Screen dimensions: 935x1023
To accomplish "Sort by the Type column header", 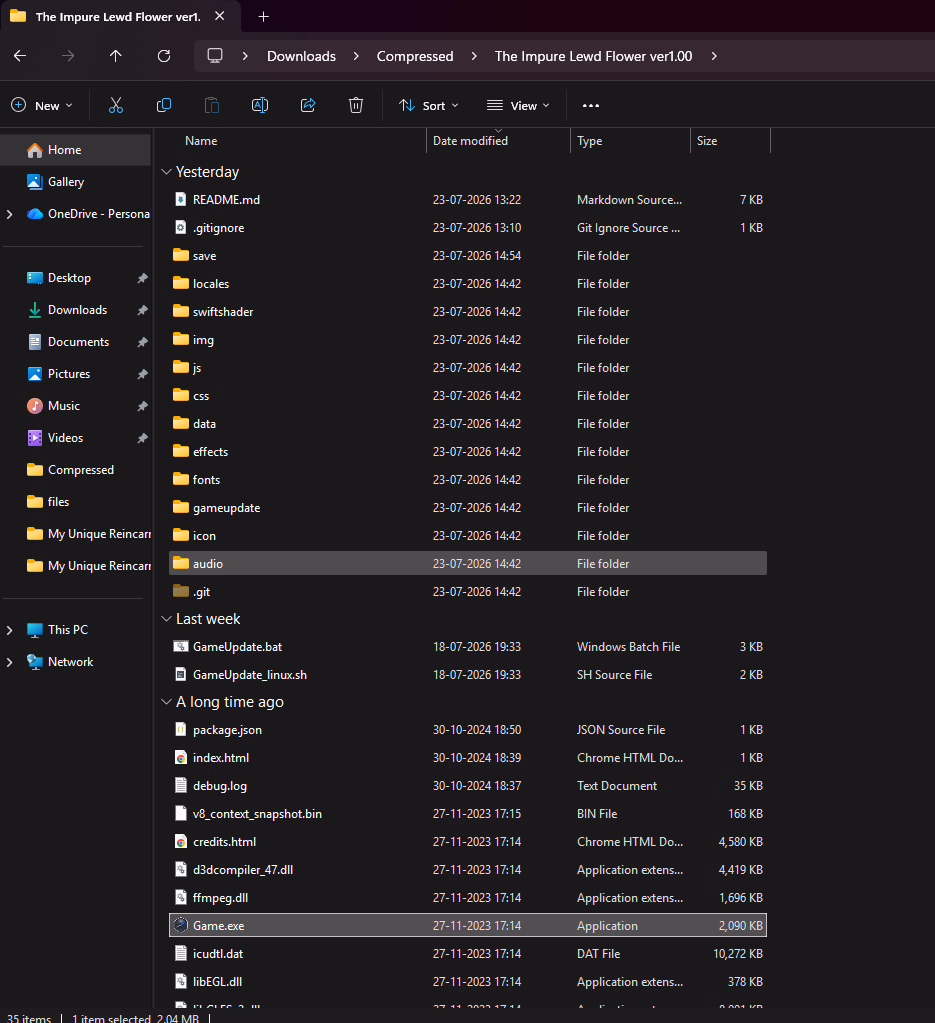I will tap(630, 140).
